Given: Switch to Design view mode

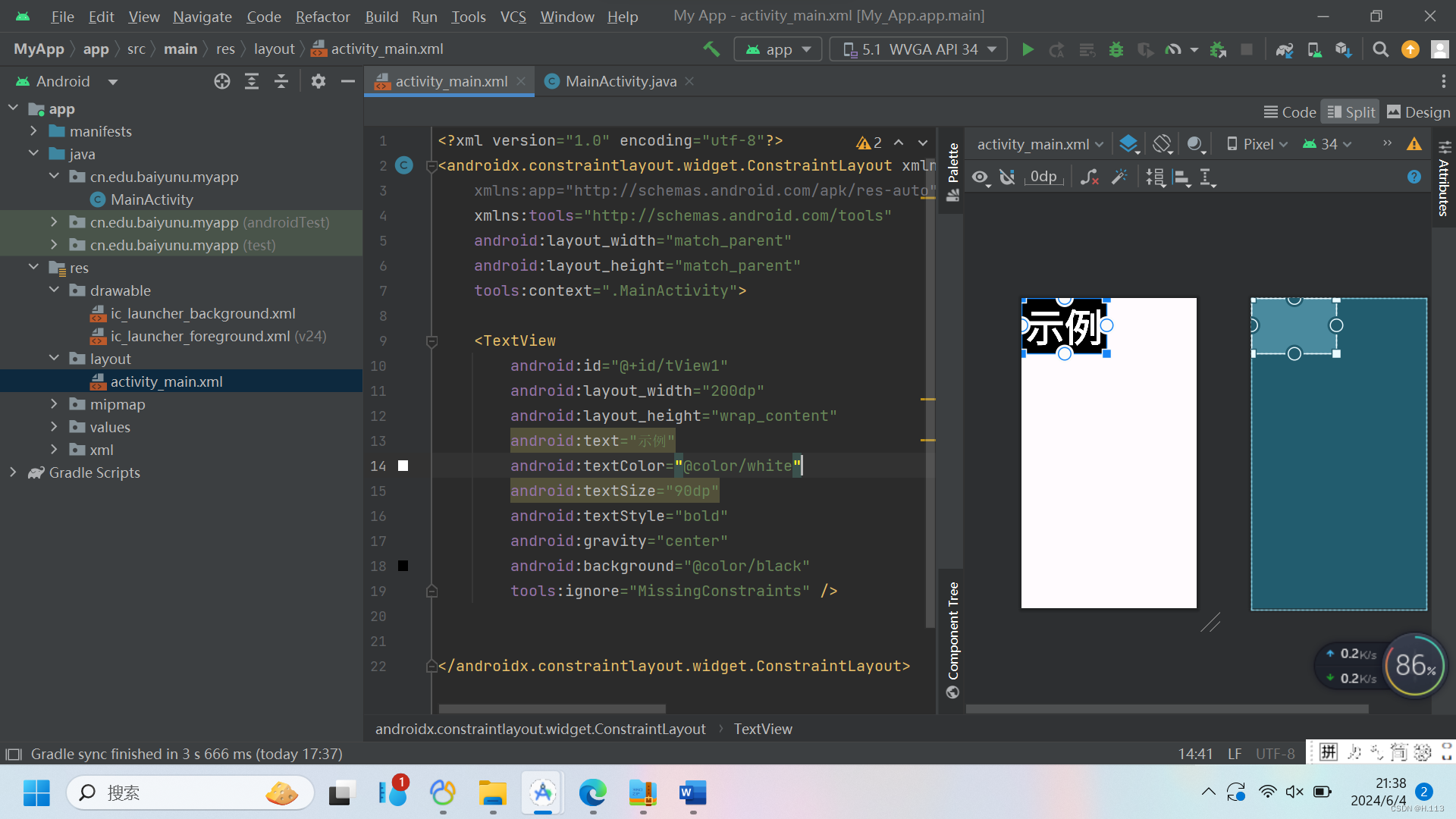Looking at the screenshot, I should coord(1418,112).
